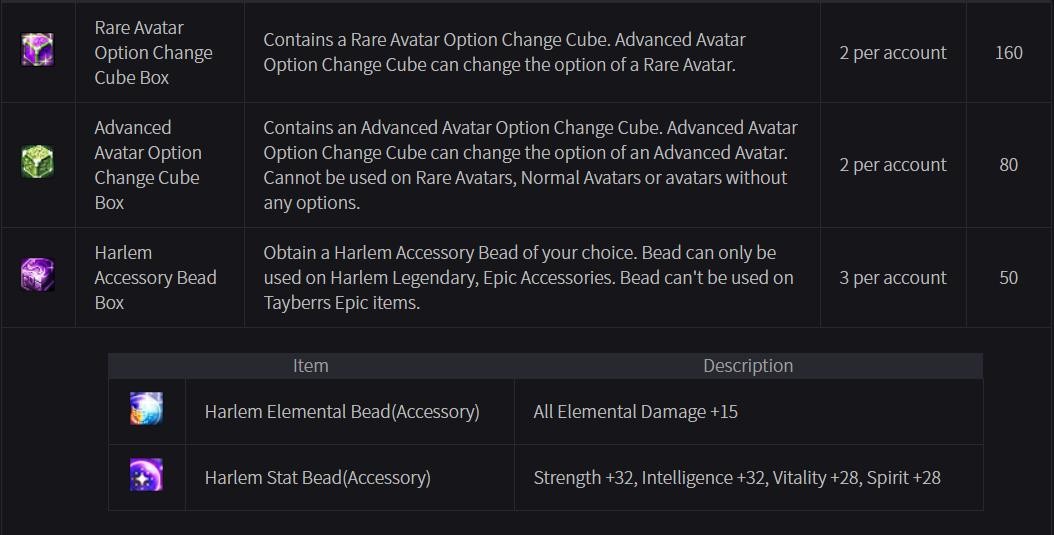
Task: Click the Description column header
Action: [x=747, y=366]
